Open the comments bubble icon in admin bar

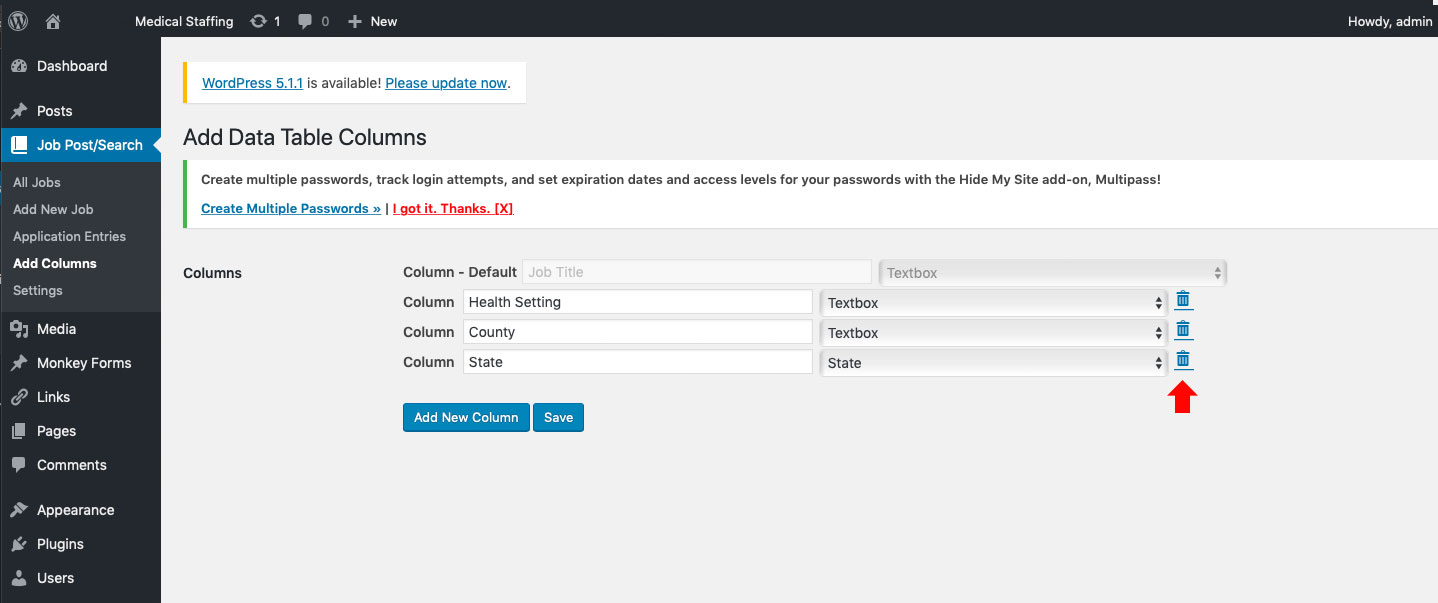coord(307,21)
